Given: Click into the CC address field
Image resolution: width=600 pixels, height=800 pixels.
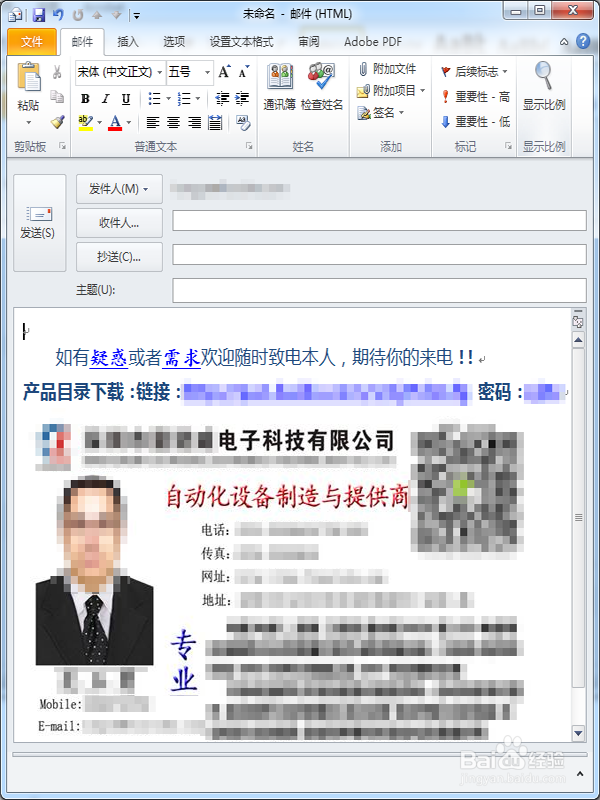Looking at the screenshot, I should [x=379, y=255].
